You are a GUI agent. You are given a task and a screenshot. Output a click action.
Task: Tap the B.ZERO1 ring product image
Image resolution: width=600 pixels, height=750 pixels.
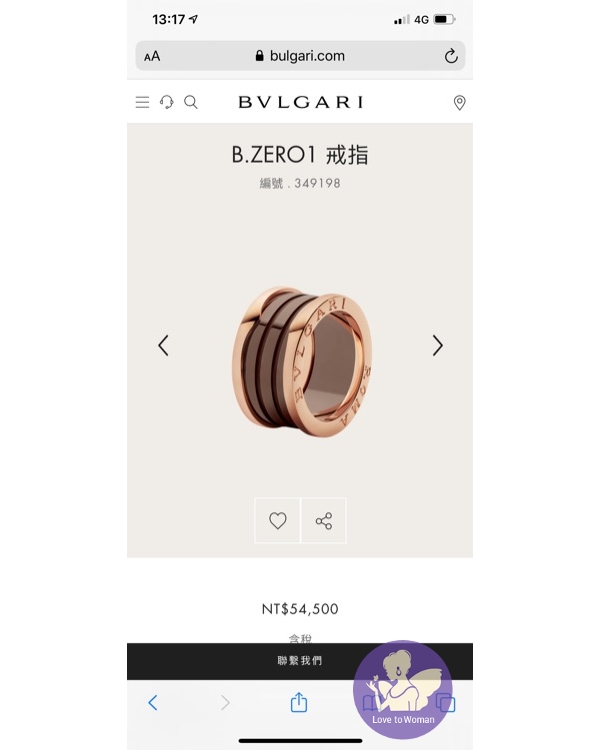(301, 362)
